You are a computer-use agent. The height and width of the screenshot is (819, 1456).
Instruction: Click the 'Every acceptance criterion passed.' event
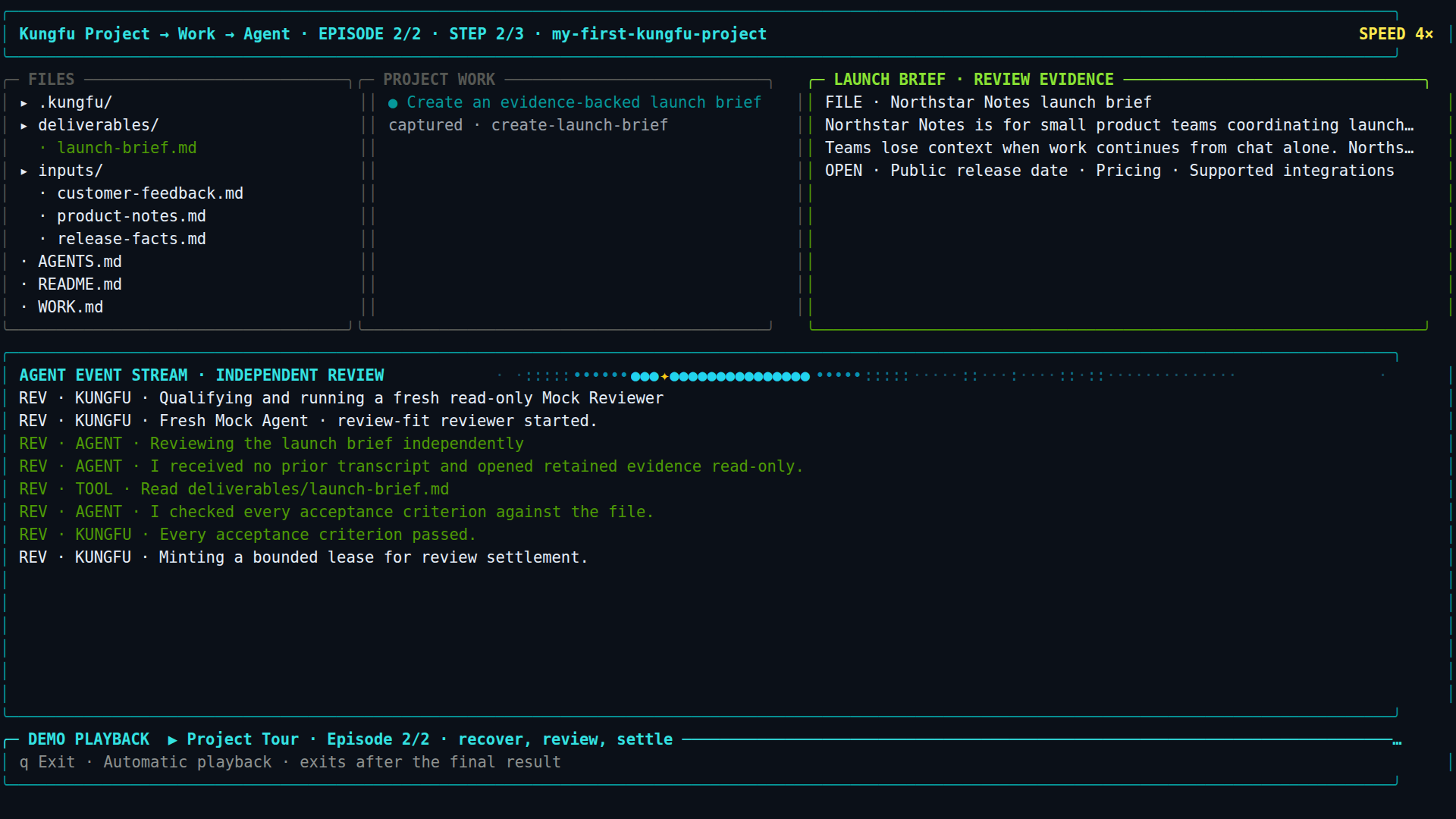pyautogui.click(x=247, y=535)
